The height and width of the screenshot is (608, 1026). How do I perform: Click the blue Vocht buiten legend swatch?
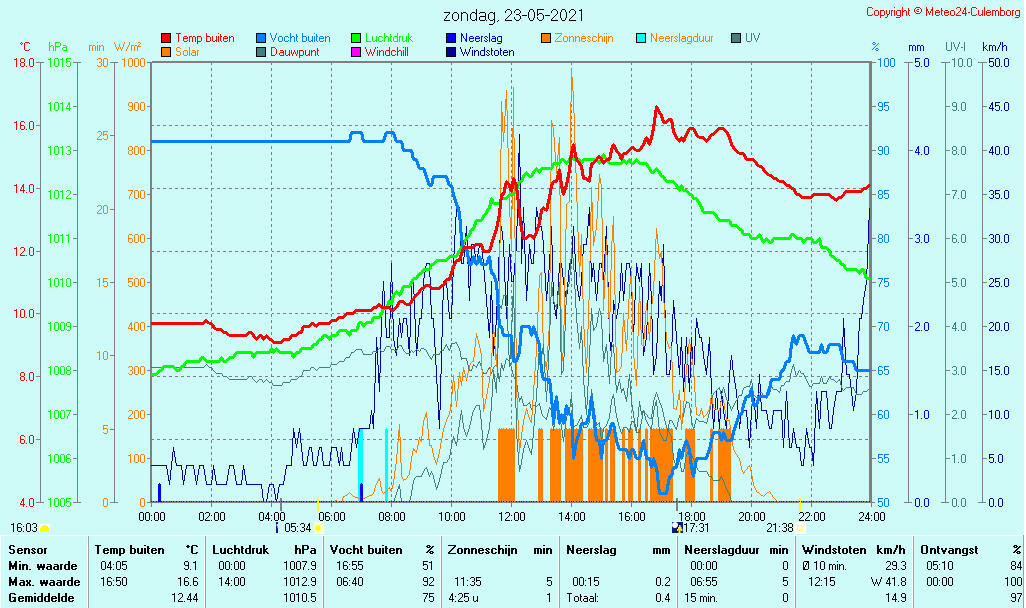click(261, 39)
